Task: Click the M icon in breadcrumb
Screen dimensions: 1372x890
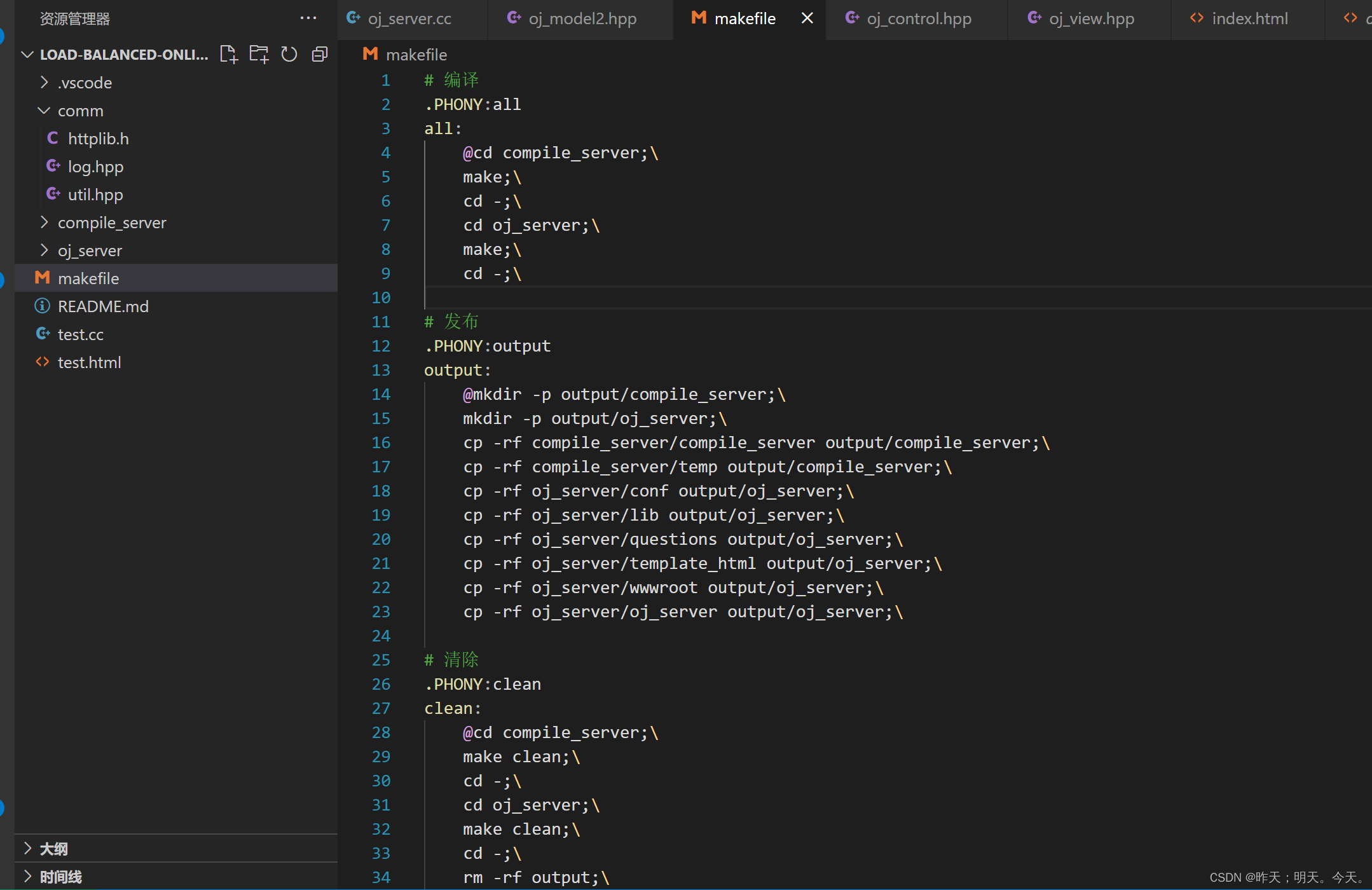Action: pos(370,54)
